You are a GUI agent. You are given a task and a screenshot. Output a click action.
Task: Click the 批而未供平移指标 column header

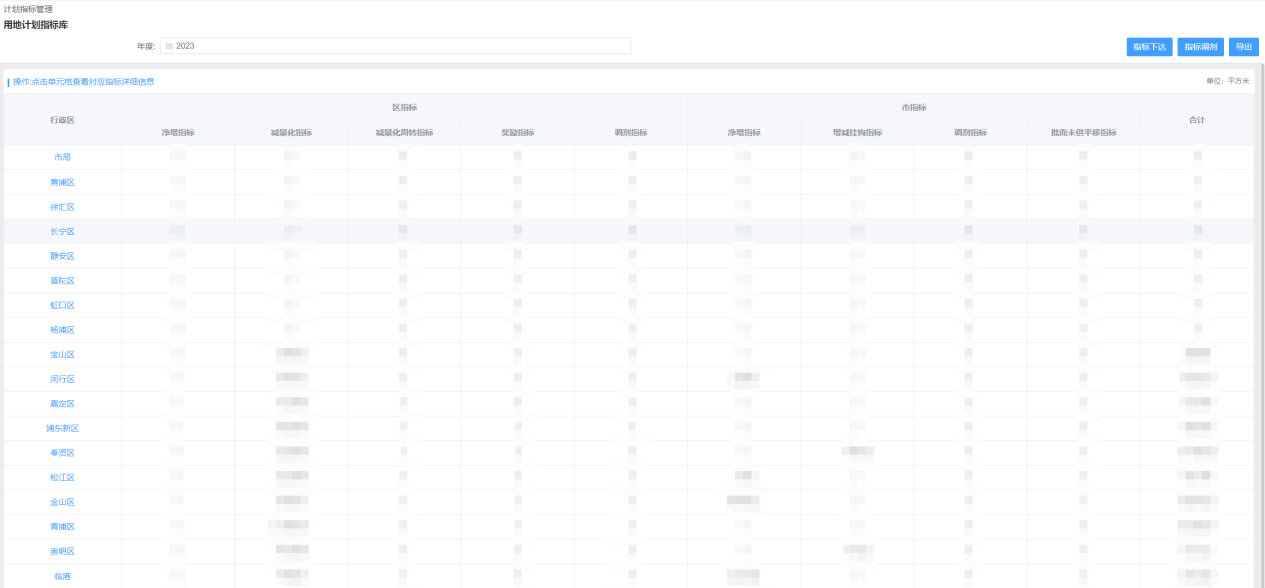pos(1083,132)
